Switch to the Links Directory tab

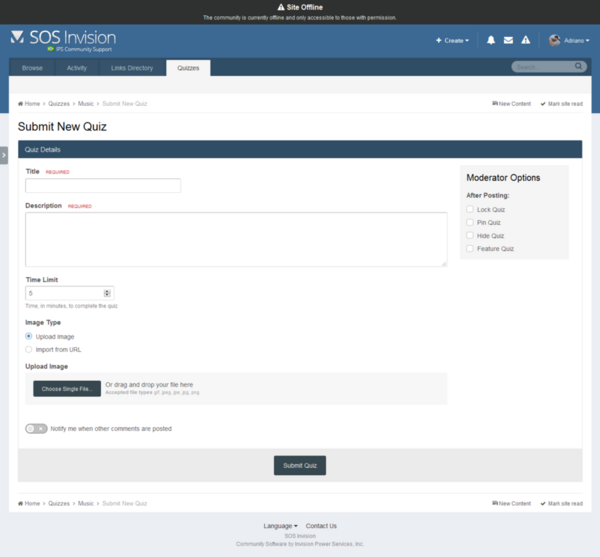tap(132, 68)
